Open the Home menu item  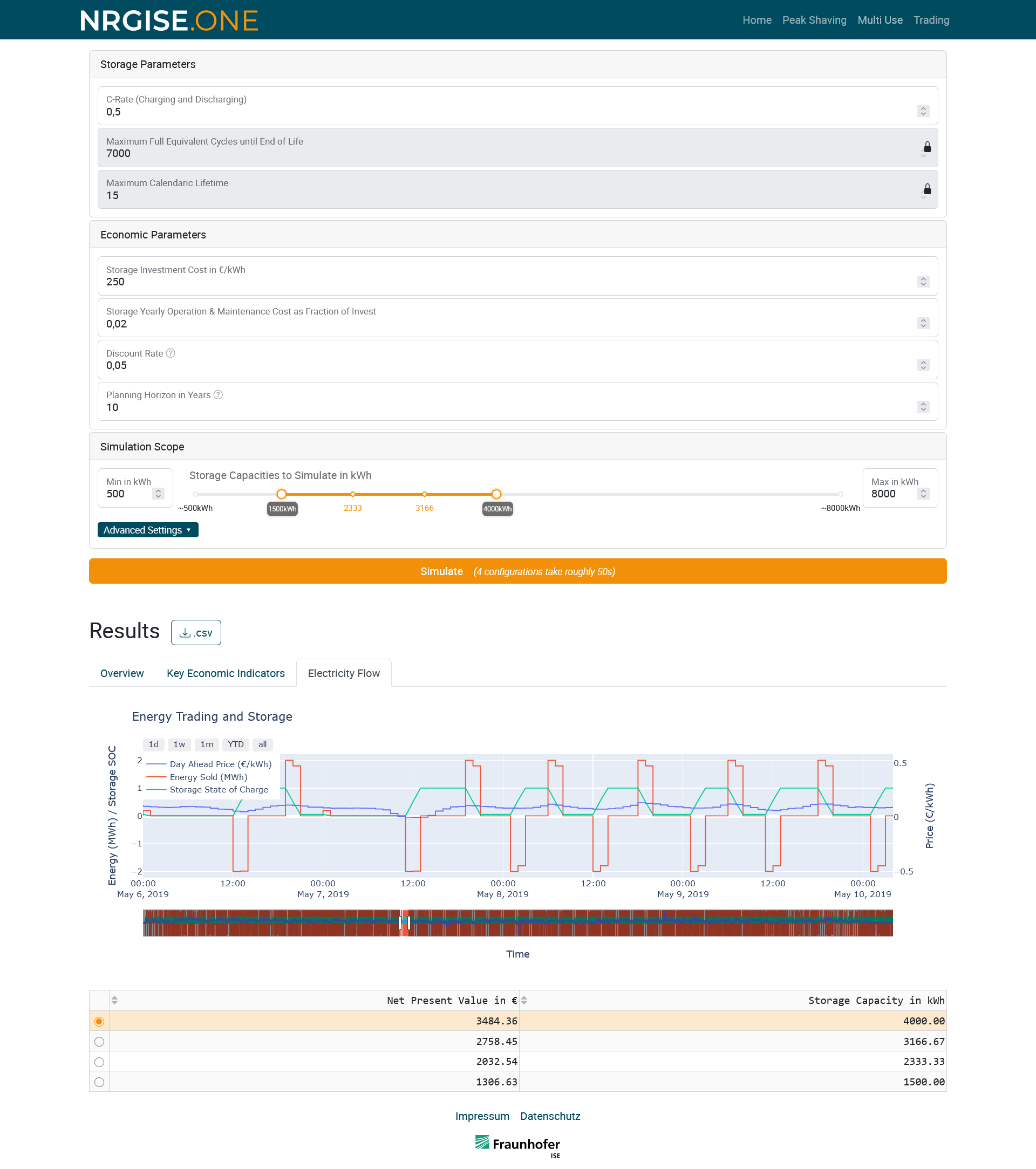757,20
